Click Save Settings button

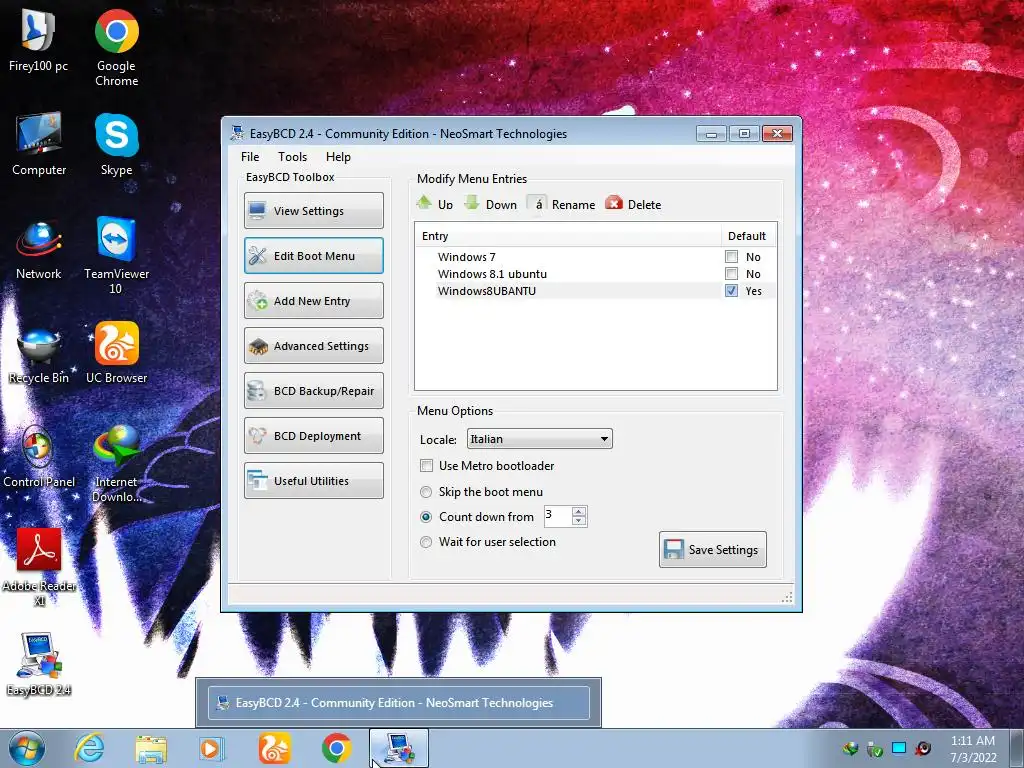[x=712, y=549]
